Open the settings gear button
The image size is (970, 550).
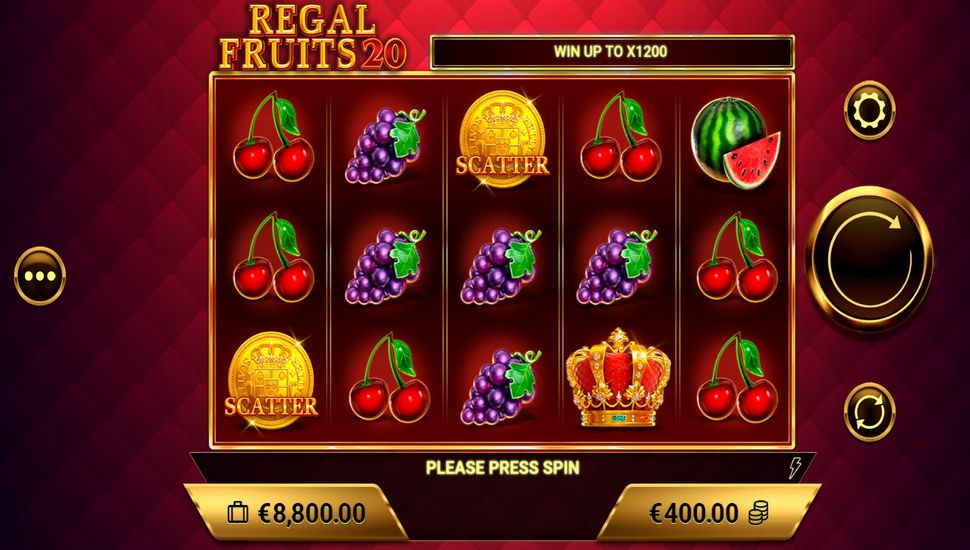tap(869, 111)
